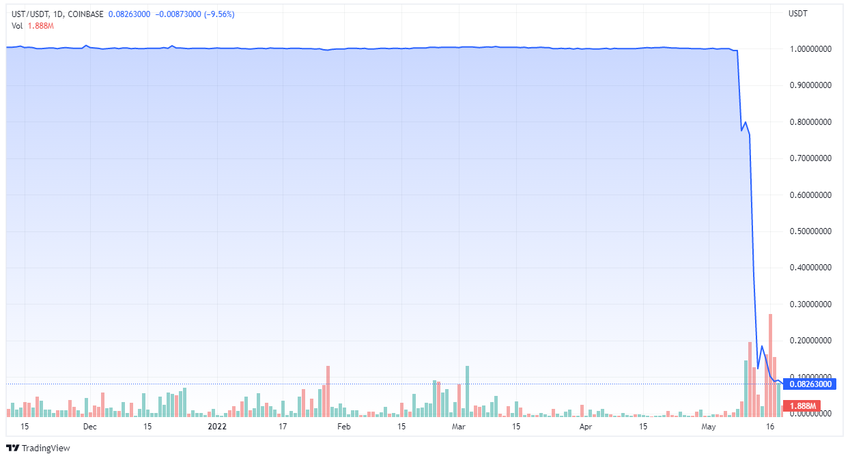Click the COINBASE exchange label

[x=85, y=15]
